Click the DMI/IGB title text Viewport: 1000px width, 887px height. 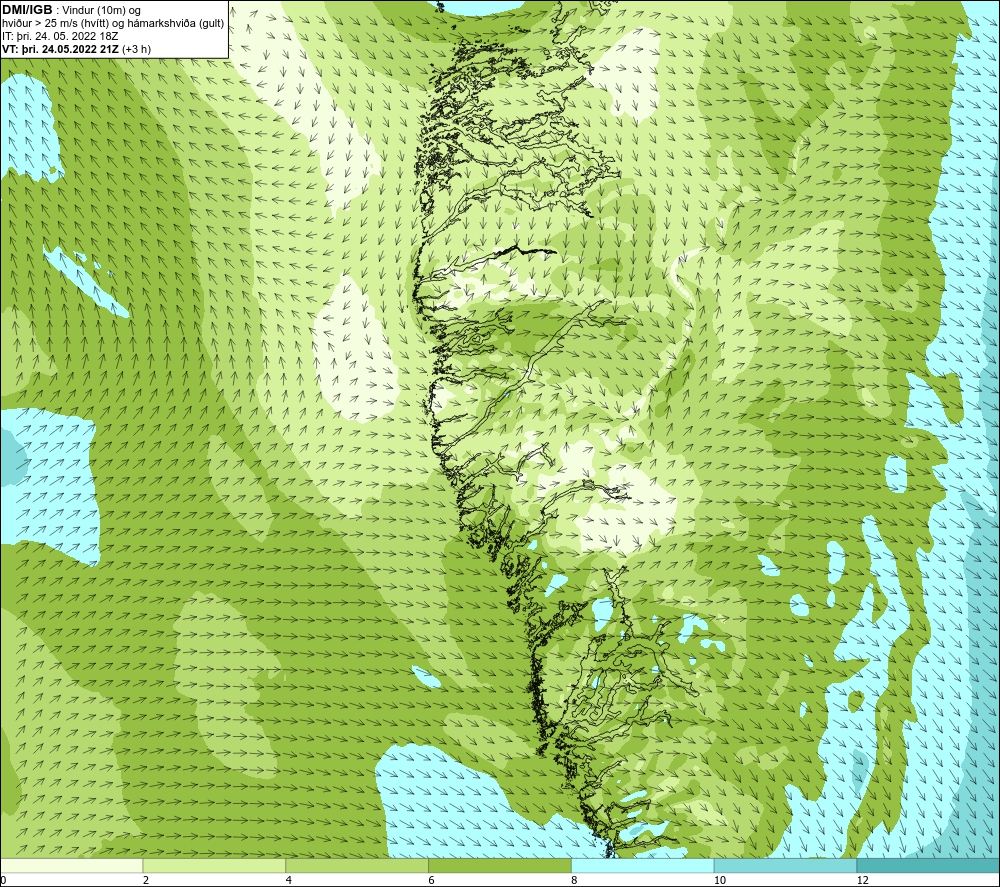(27, 10)
